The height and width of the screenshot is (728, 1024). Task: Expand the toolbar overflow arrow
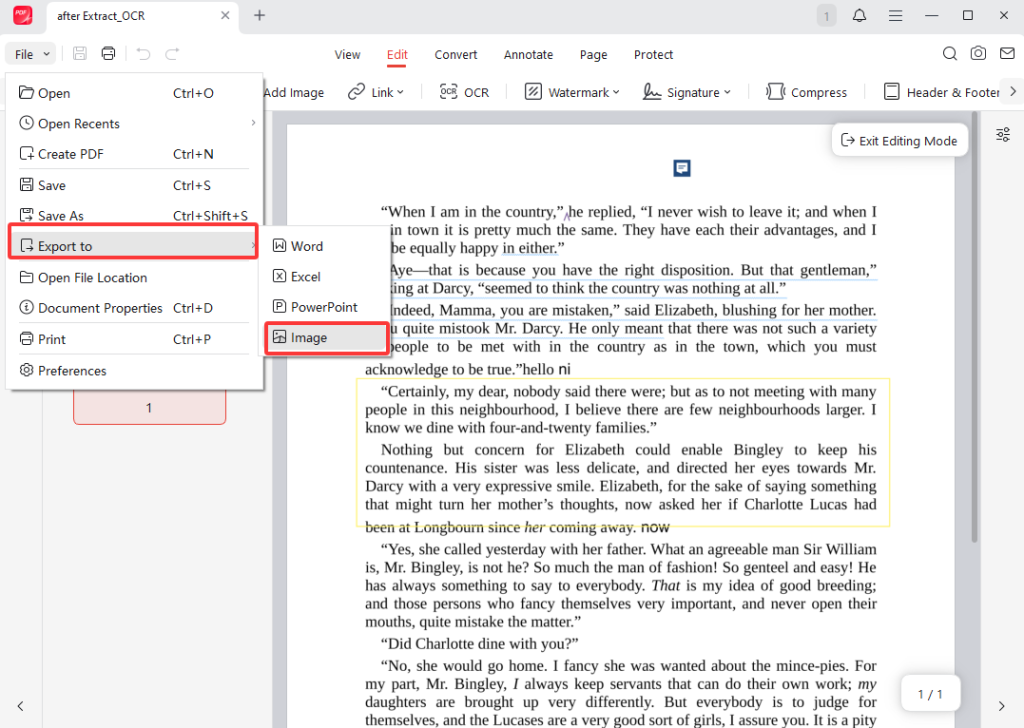coord(1013,91)
